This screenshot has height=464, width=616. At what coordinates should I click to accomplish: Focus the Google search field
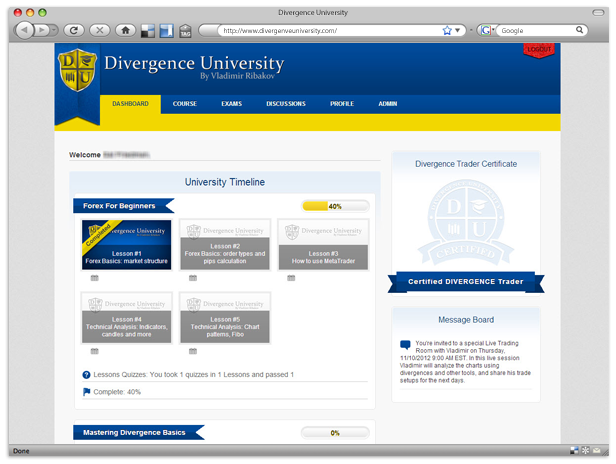click(537, 30)
